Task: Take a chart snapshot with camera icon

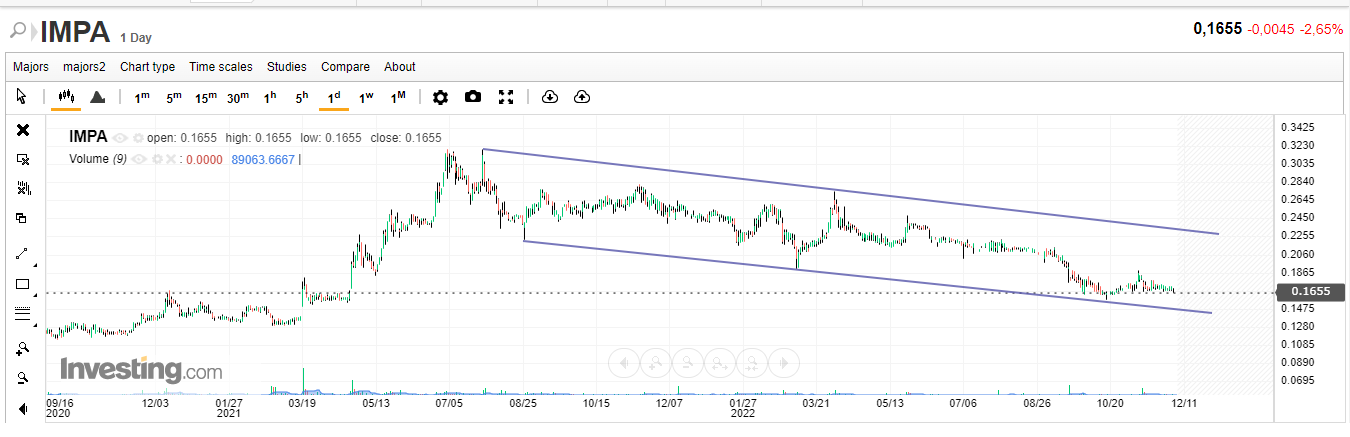Action: 473,97
